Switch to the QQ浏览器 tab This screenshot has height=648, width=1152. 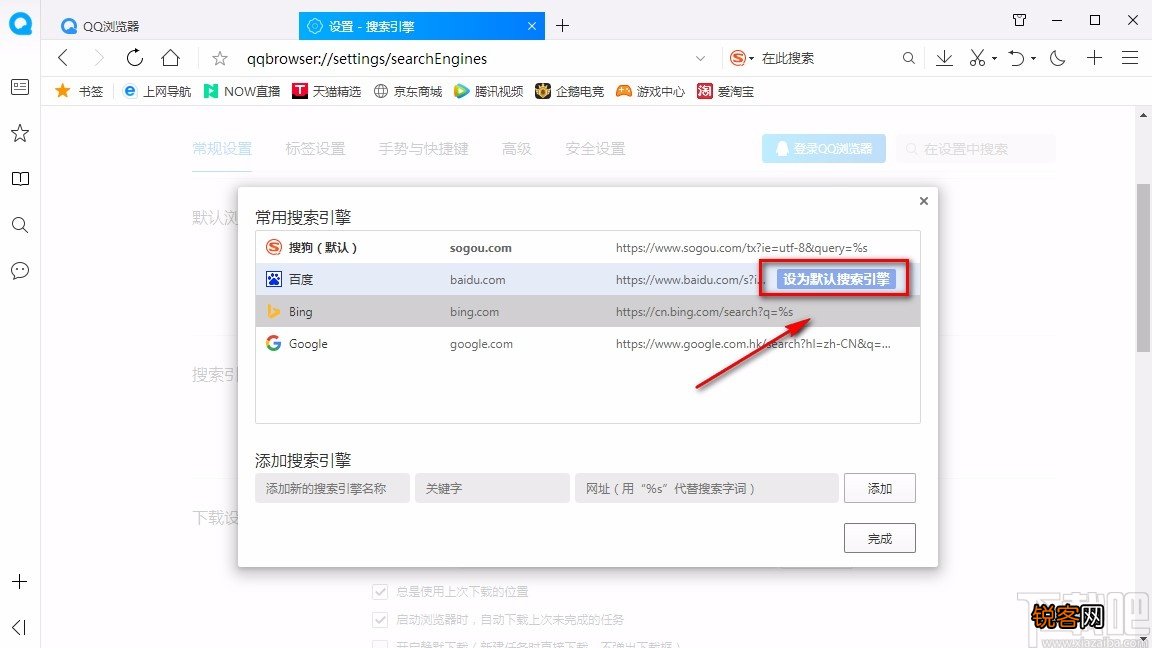coord(173,26)
